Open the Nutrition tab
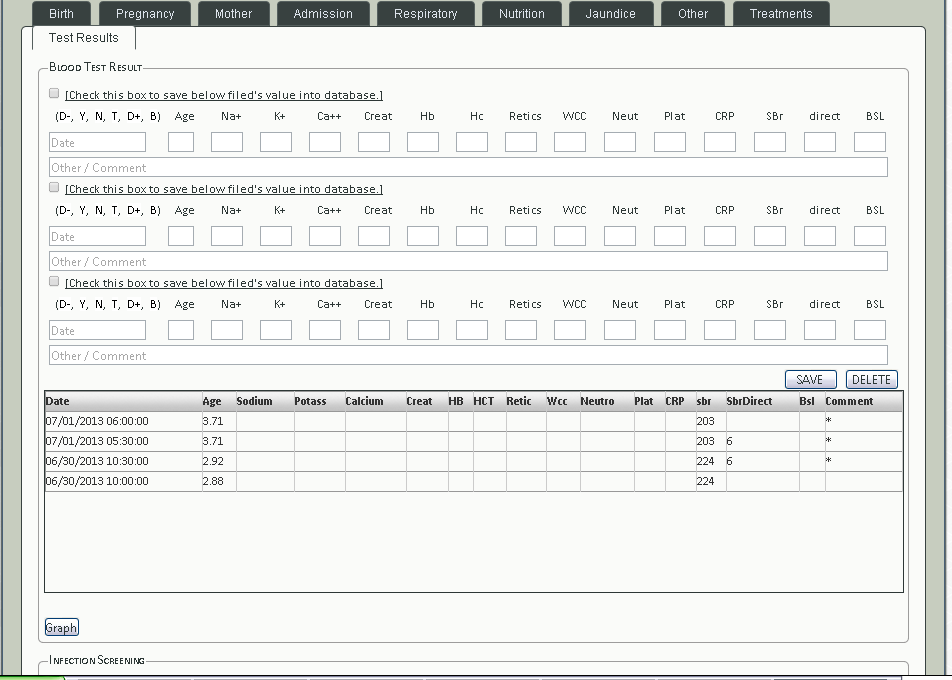Image resolution: width=952 pixels, height=680 pixels. click(521, 14)
